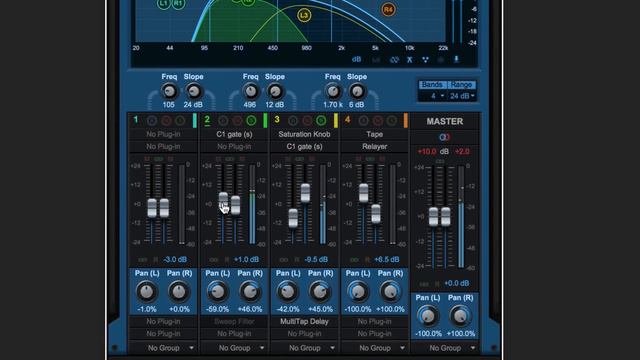Click the left fader handle on the MASTER strip

pyautogui.click(x=433, y=216)
